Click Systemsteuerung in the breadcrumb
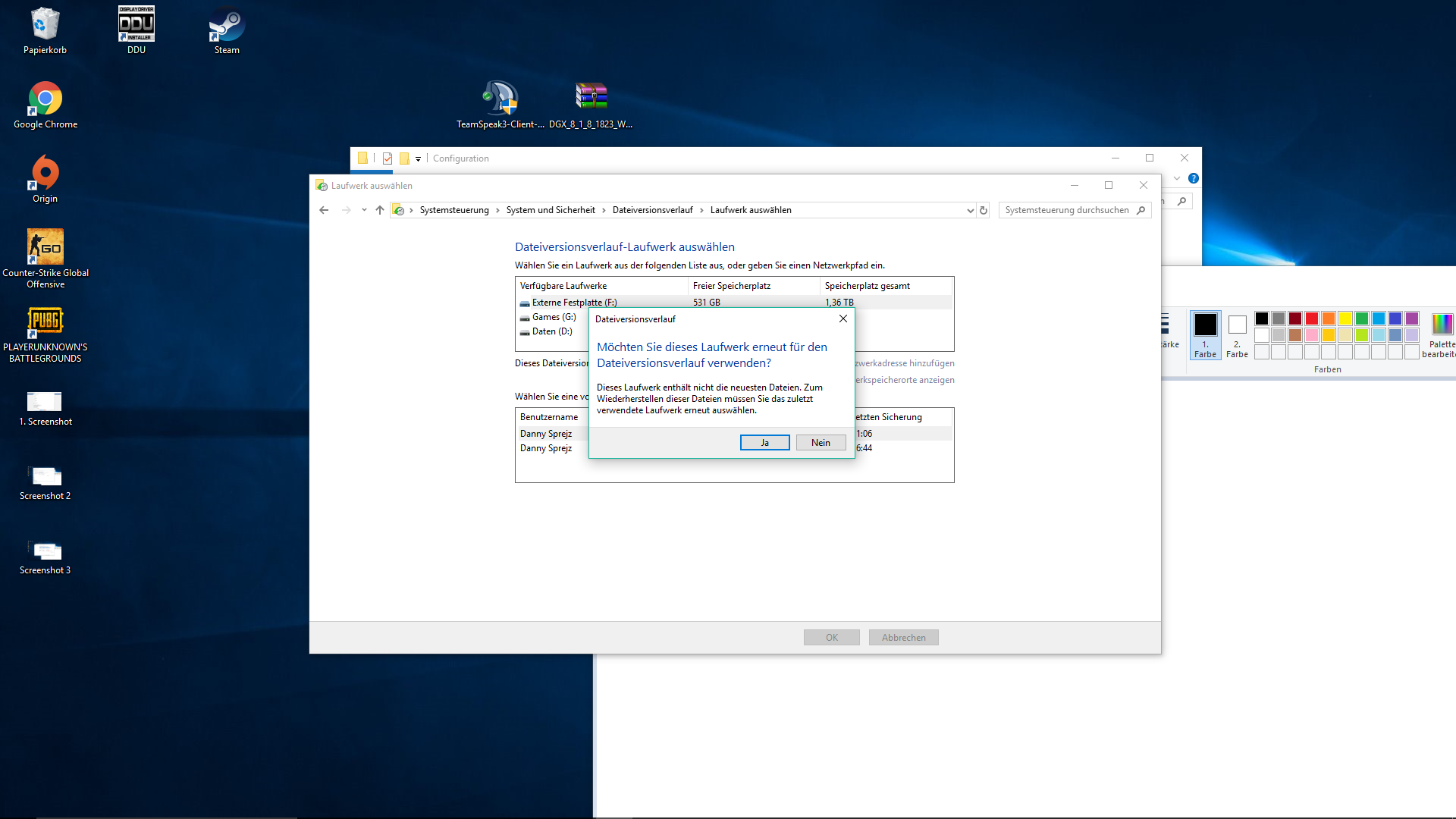 454,210
